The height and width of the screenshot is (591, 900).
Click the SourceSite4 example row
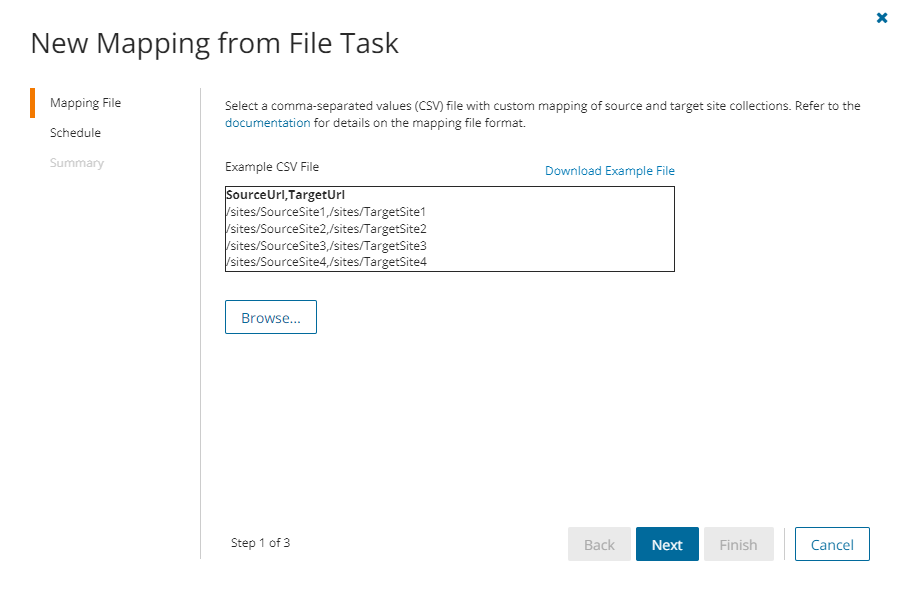(326, 262)
